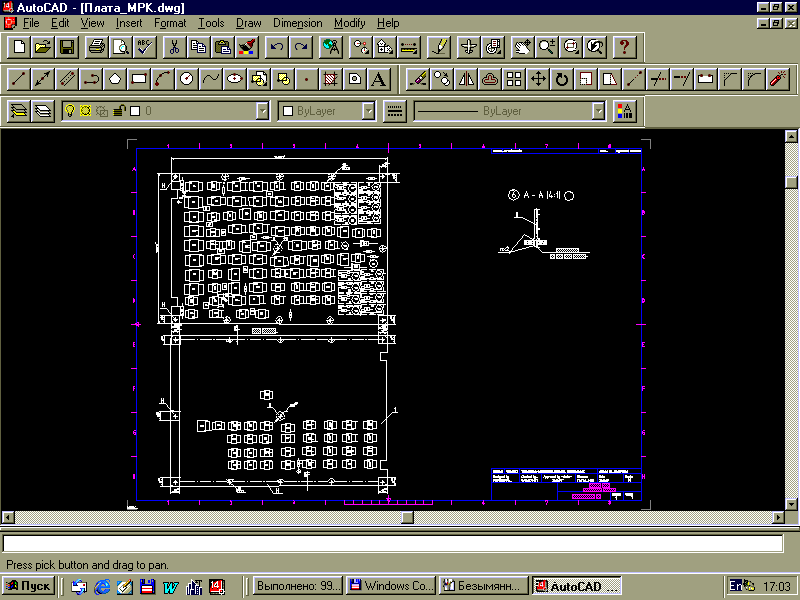Open the View menu
The height and width of the screenshot is (600, 800).
pos(92,23)
